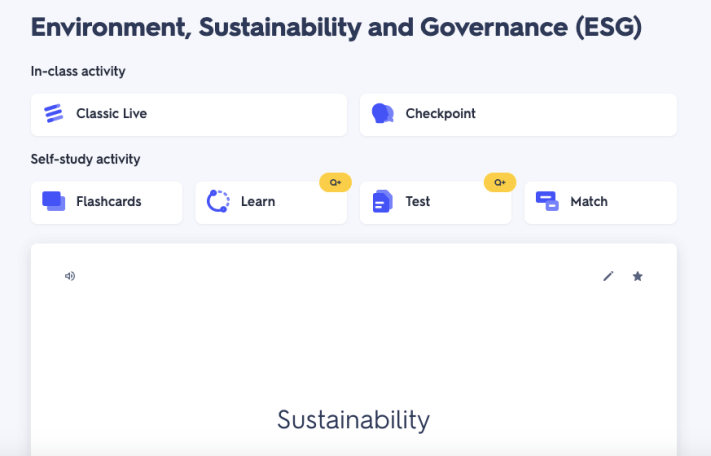The image size is (711, 456).
Task: Click the Test document icon
Action: pos(382,202)
